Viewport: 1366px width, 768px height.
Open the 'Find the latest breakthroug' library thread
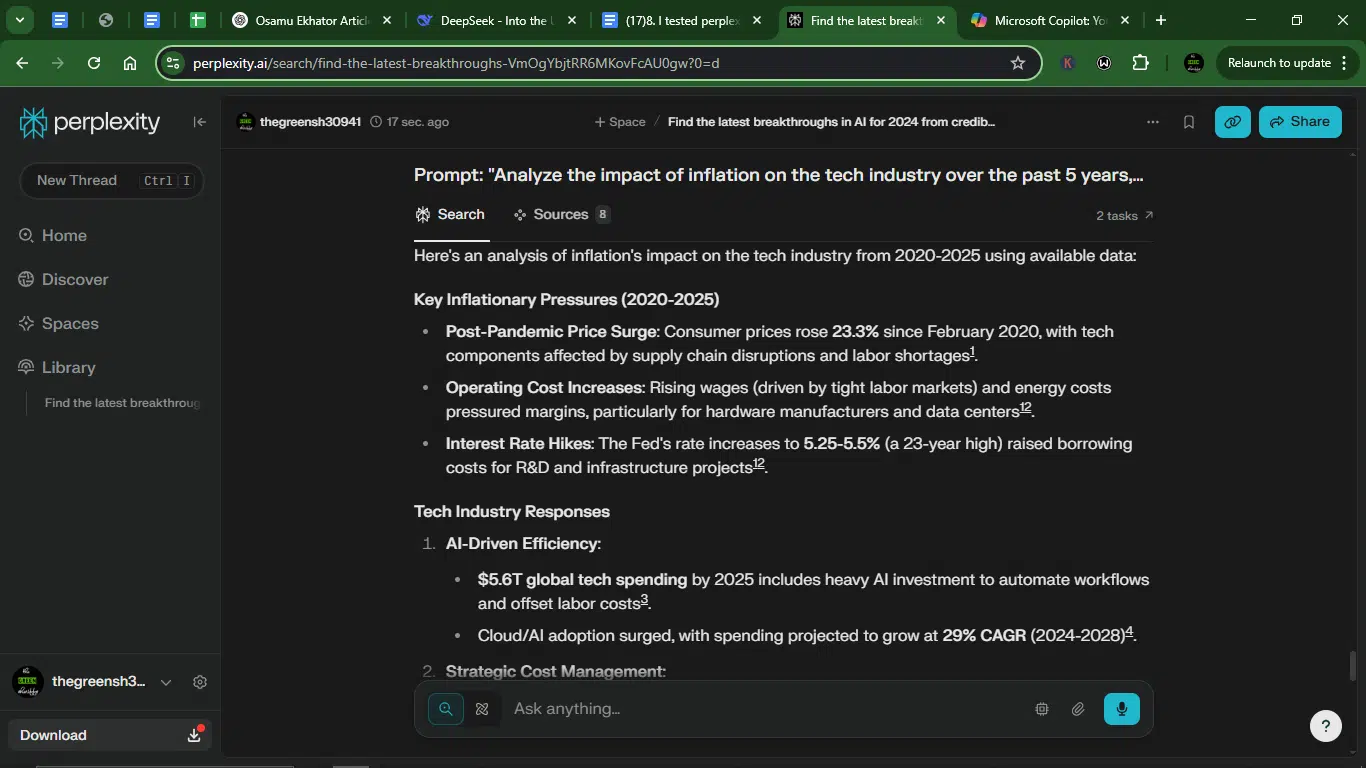click(122, 403)
